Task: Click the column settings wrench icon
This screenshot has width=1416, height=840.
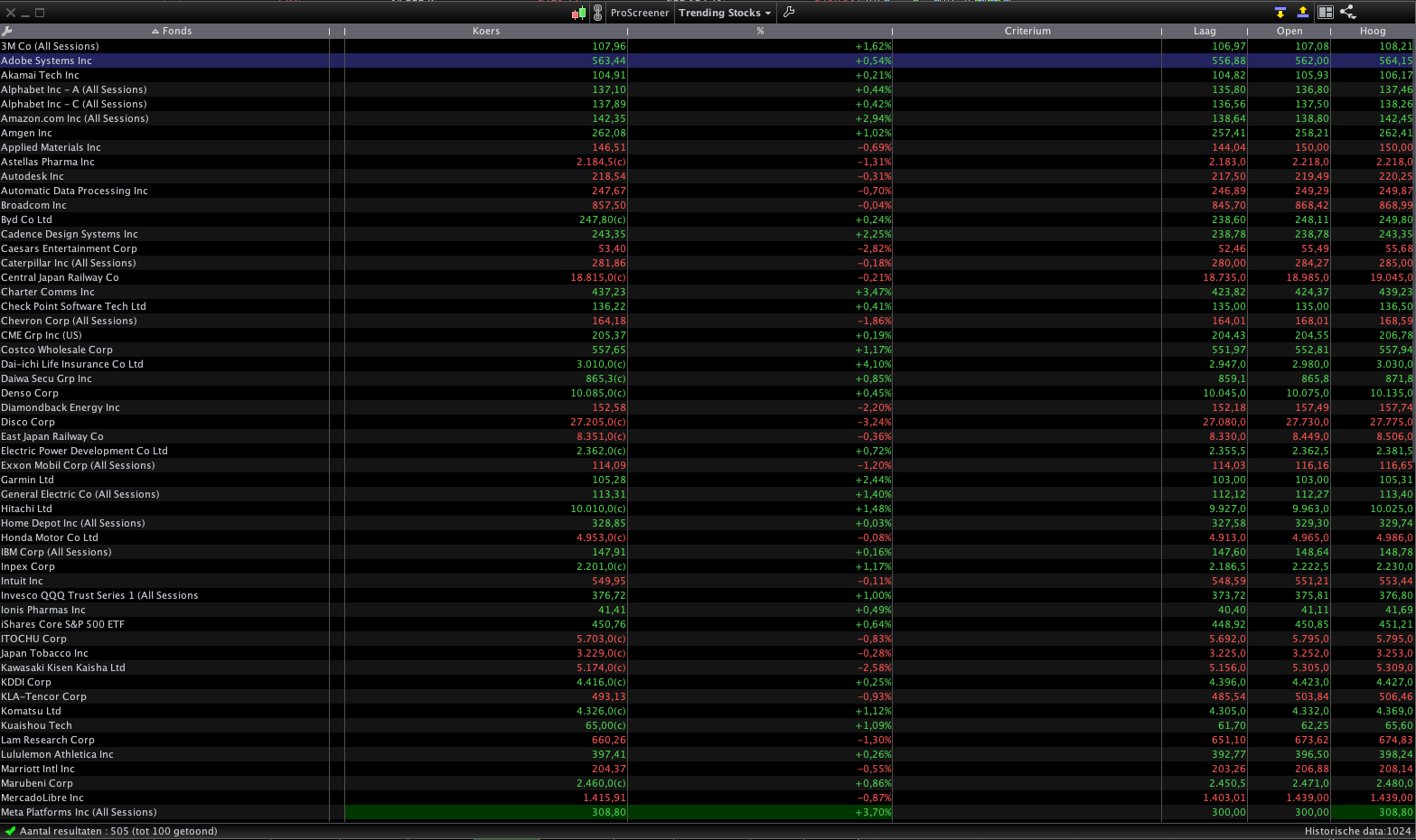Action: (x=6, y=31)
